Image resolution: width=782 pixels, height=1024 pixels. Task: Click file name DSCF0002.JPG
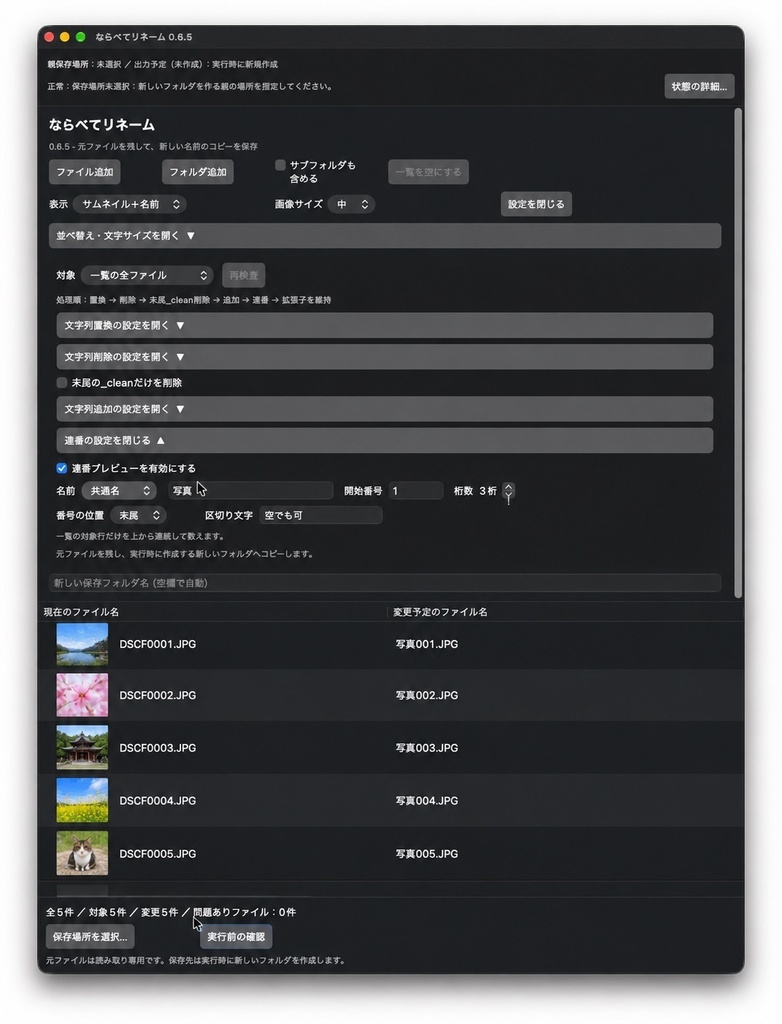157,695
